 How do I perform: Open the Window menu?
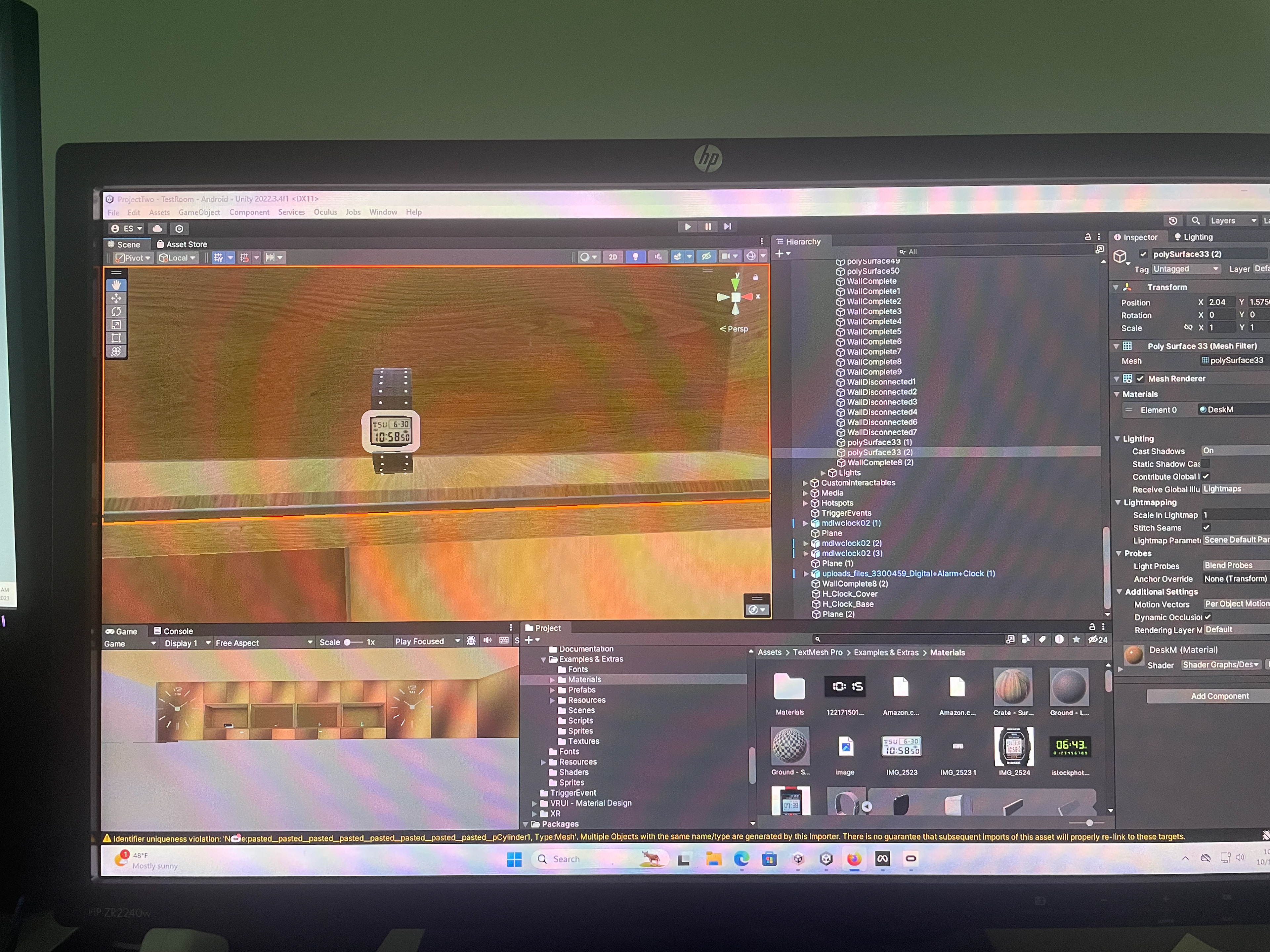[x=383, y=212]
